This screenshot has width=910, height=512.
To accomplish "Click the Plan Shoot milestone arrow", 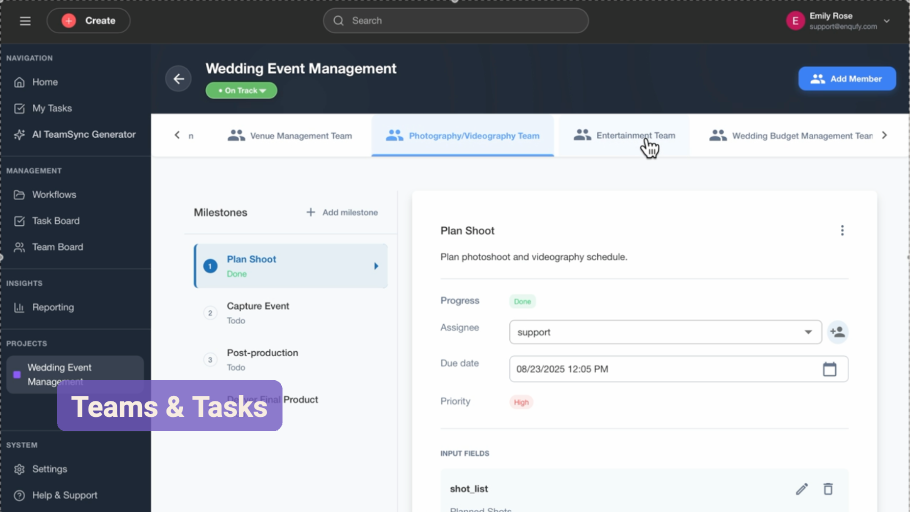I will 376,266.
